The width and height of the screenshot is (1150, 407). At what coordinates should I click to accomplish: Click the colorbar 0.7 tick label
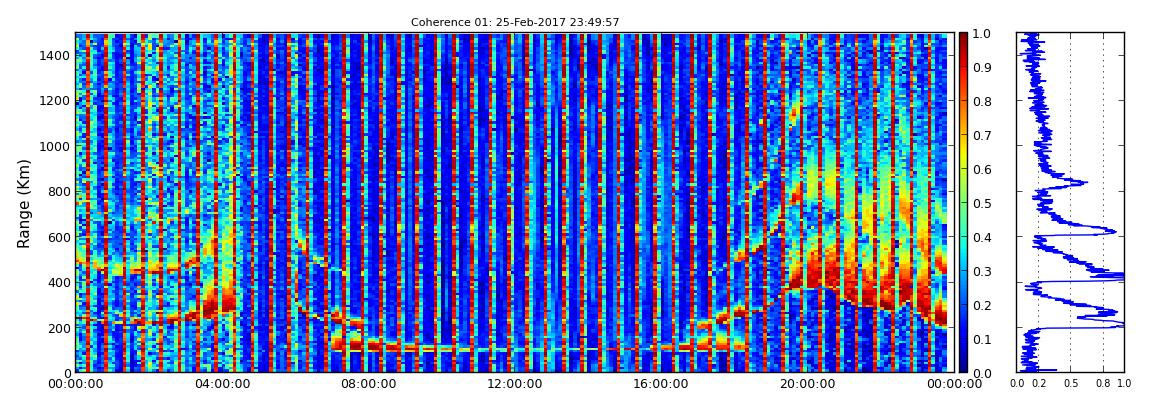click(984, 136)
